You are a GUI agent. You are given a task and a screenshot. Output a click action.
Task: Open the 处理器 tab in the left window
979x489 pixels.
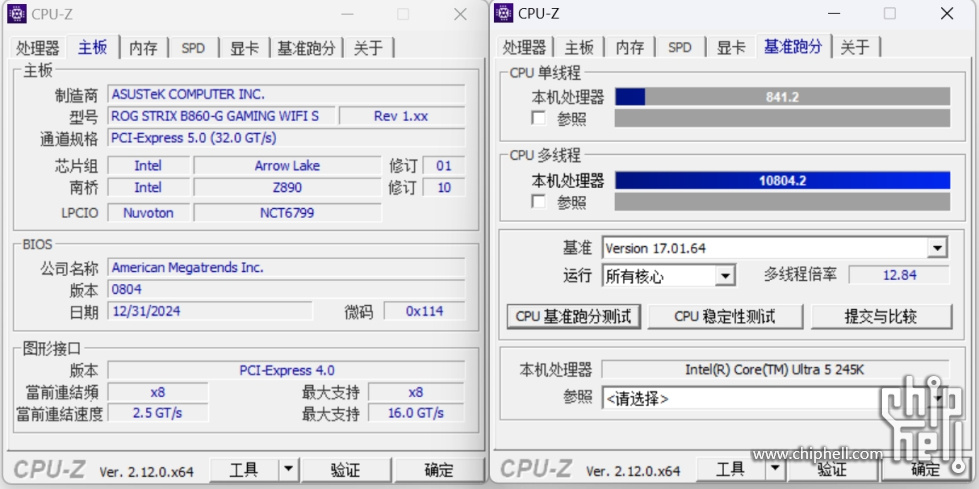click(x=38, y=48)
